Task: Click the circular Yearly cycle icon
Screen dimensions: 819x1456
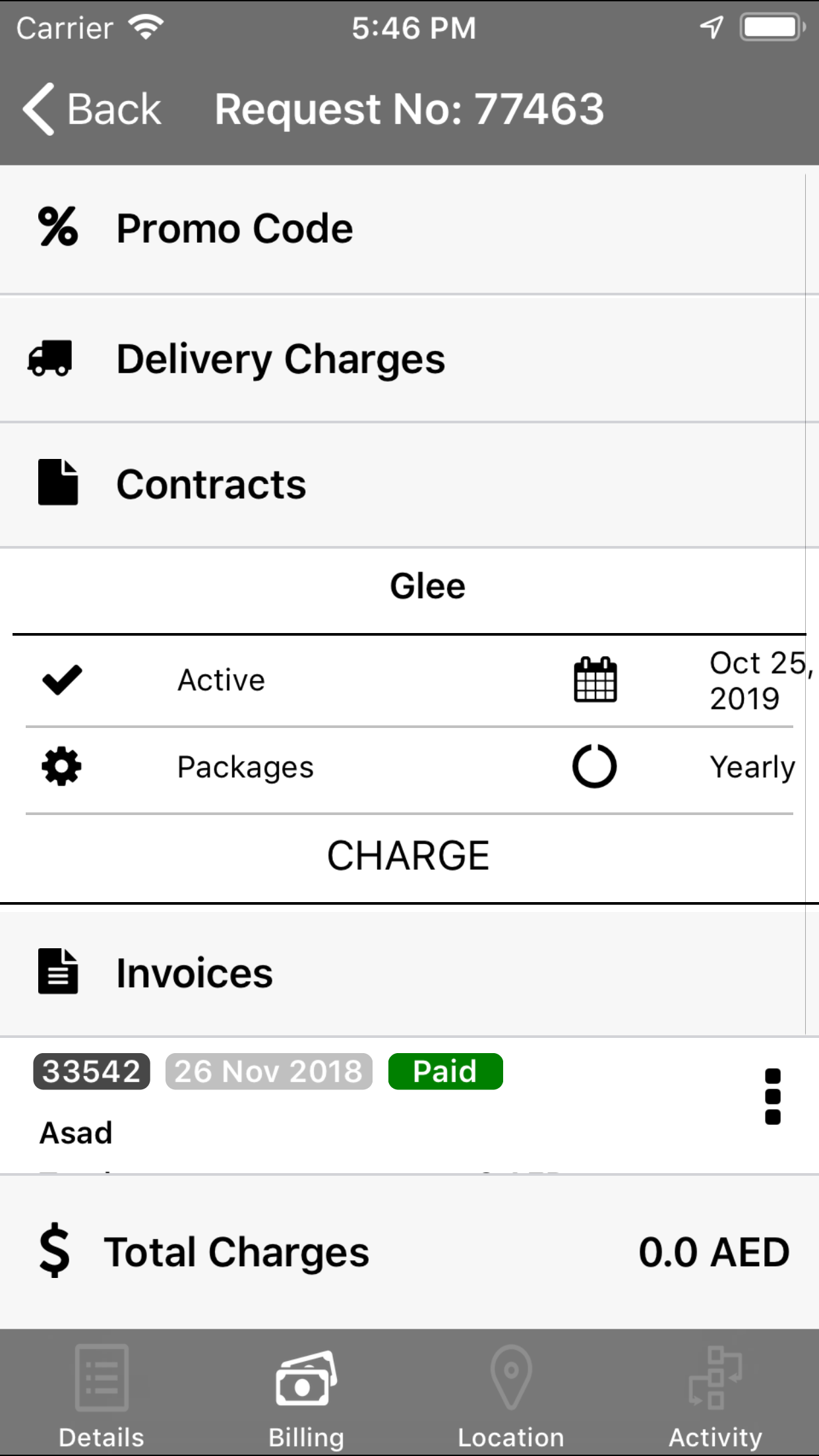Action: [x=594, y=766]
